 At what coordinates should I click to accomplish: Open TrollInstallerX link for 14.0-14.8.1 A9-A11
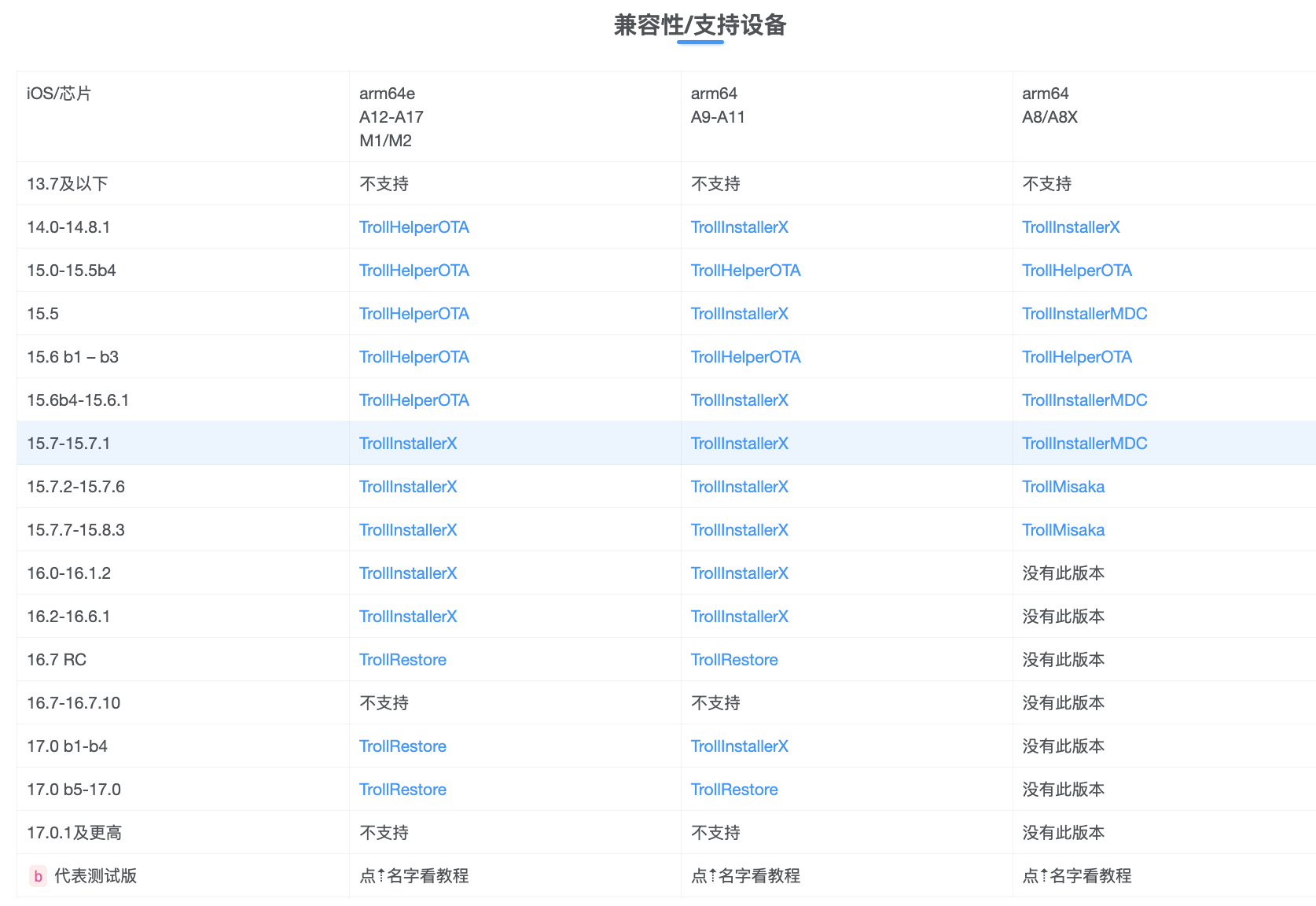point(739,227)
